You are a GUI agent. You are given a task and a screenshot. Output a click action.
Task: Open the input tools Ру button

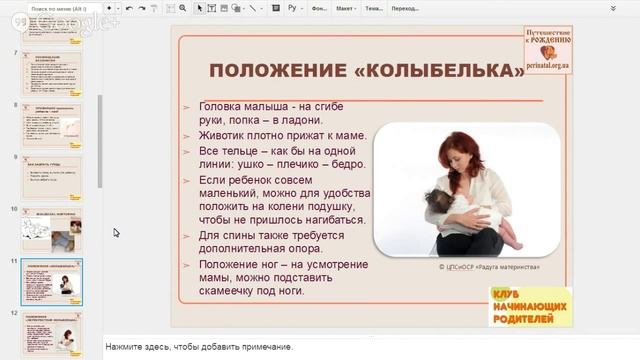(x=292, y=8)
